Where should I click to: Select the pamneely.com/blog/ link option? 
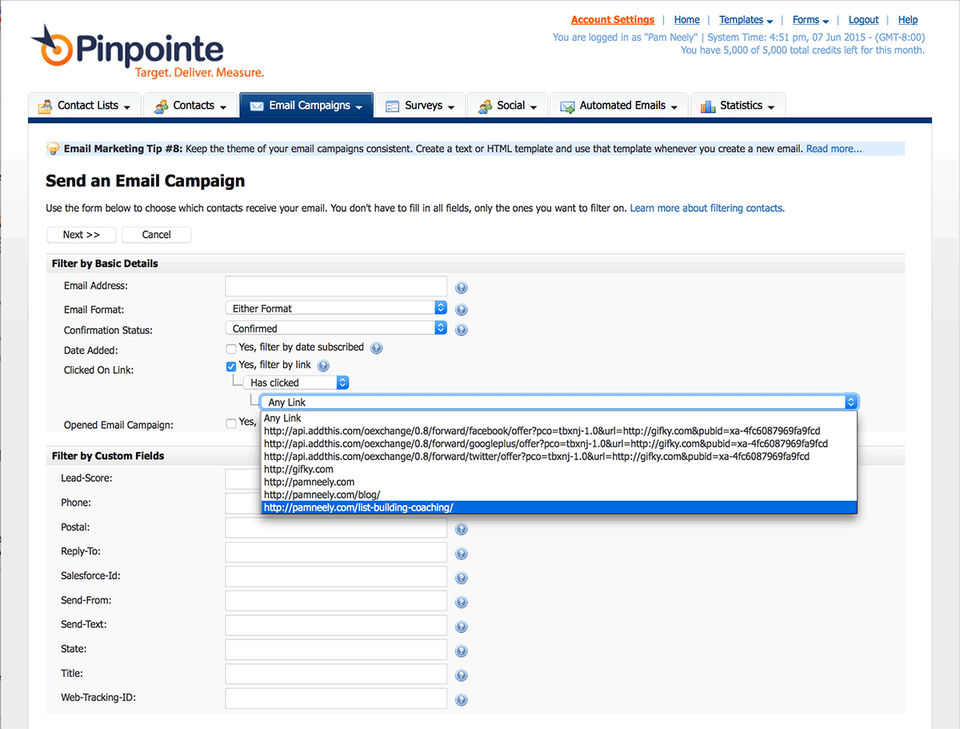322,495
